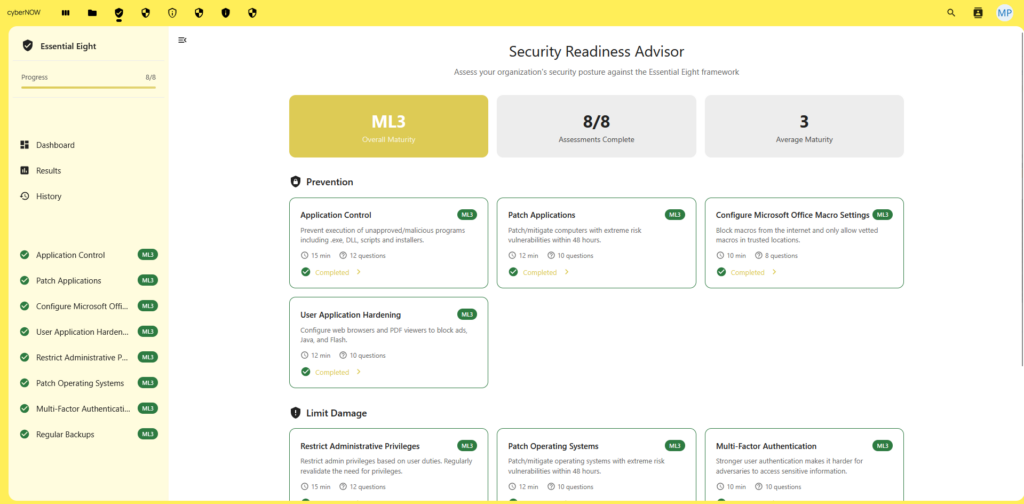Click Regular Backups green check in sidebar
Screen dimensions: 1024x504
coord(24,434)
